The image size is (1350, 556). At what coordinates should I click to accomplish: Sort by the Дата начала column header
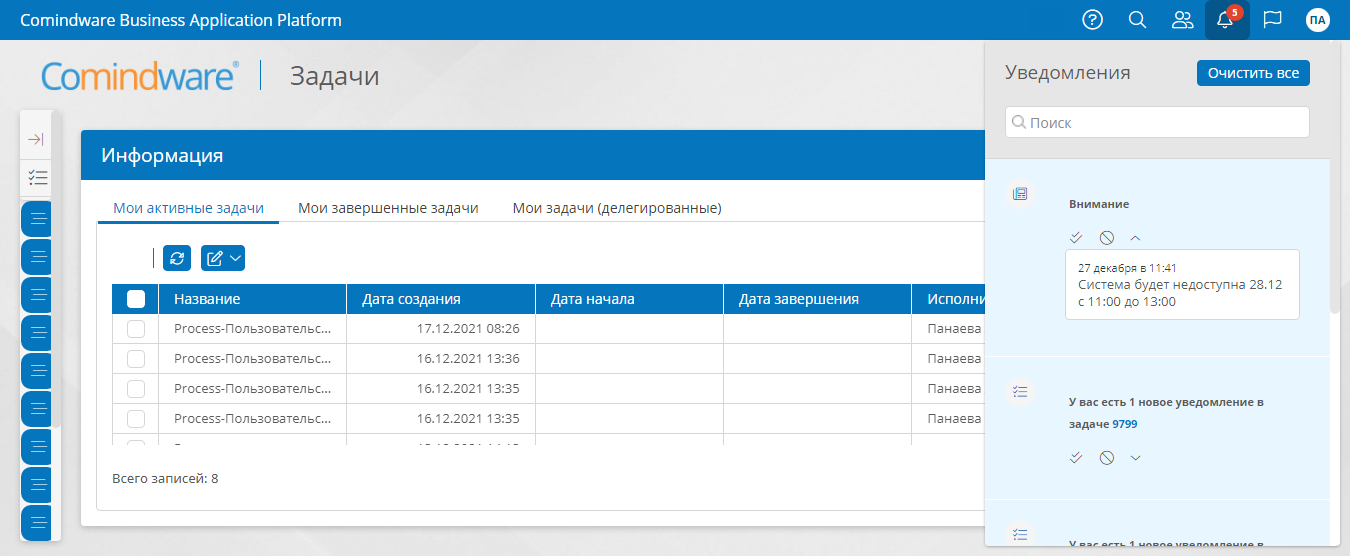point(629,299)
